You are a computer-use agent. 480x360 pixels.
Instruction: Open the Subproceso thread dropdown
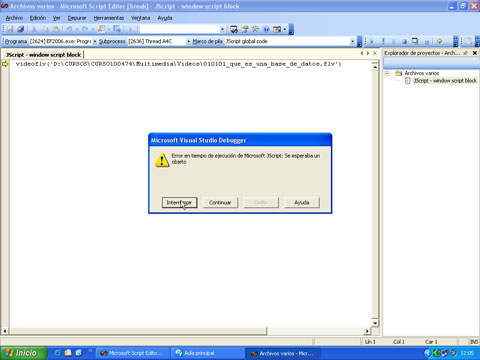pyautogui.click(x=188, y=41)
